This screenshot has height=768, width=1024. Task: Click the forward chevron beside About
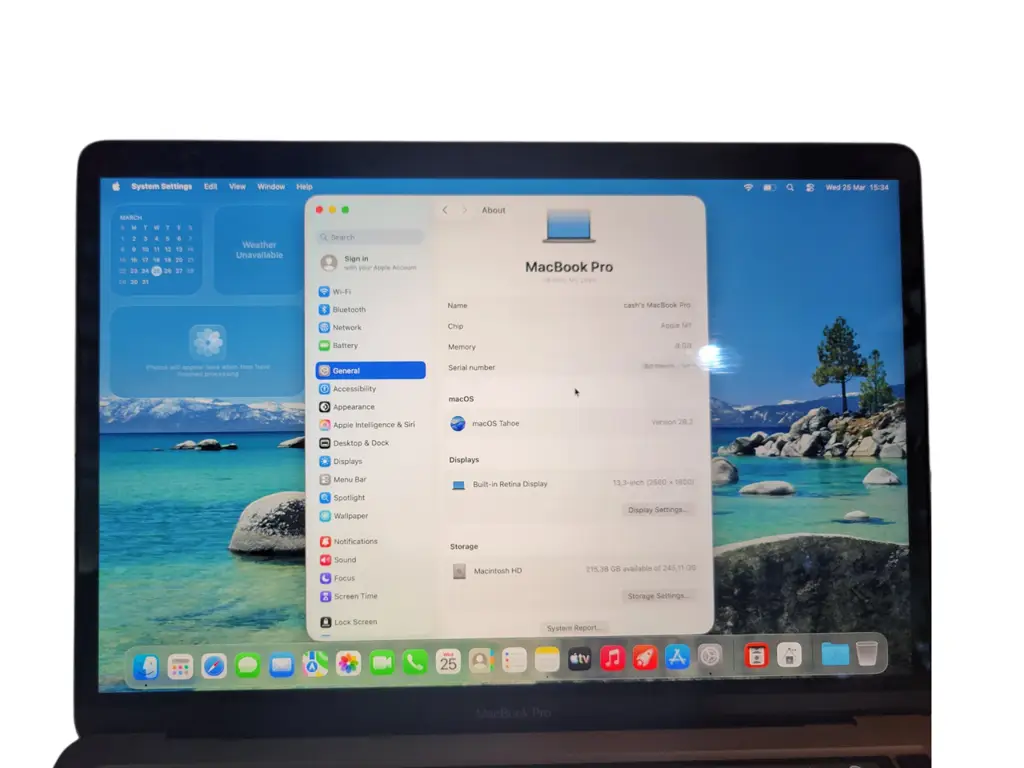click(465, 210)
